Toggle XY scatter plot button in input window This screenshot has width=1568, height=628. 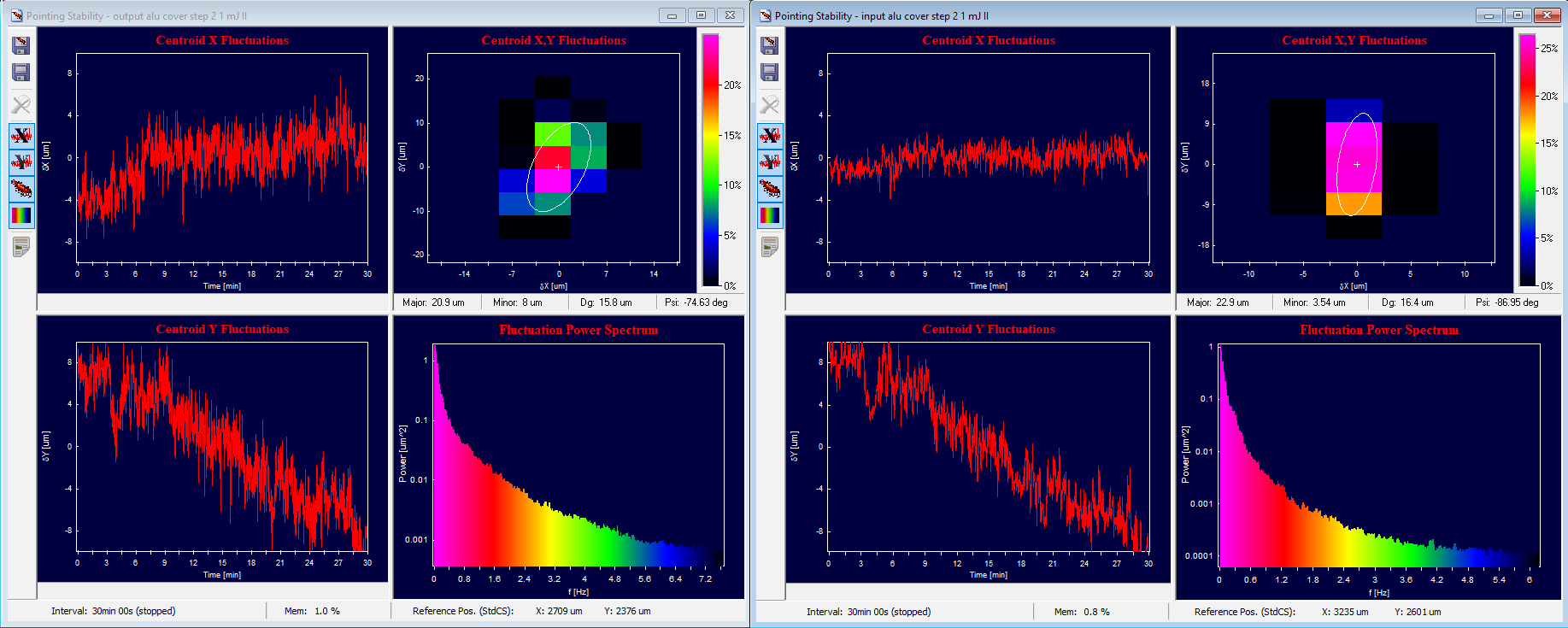770,189
